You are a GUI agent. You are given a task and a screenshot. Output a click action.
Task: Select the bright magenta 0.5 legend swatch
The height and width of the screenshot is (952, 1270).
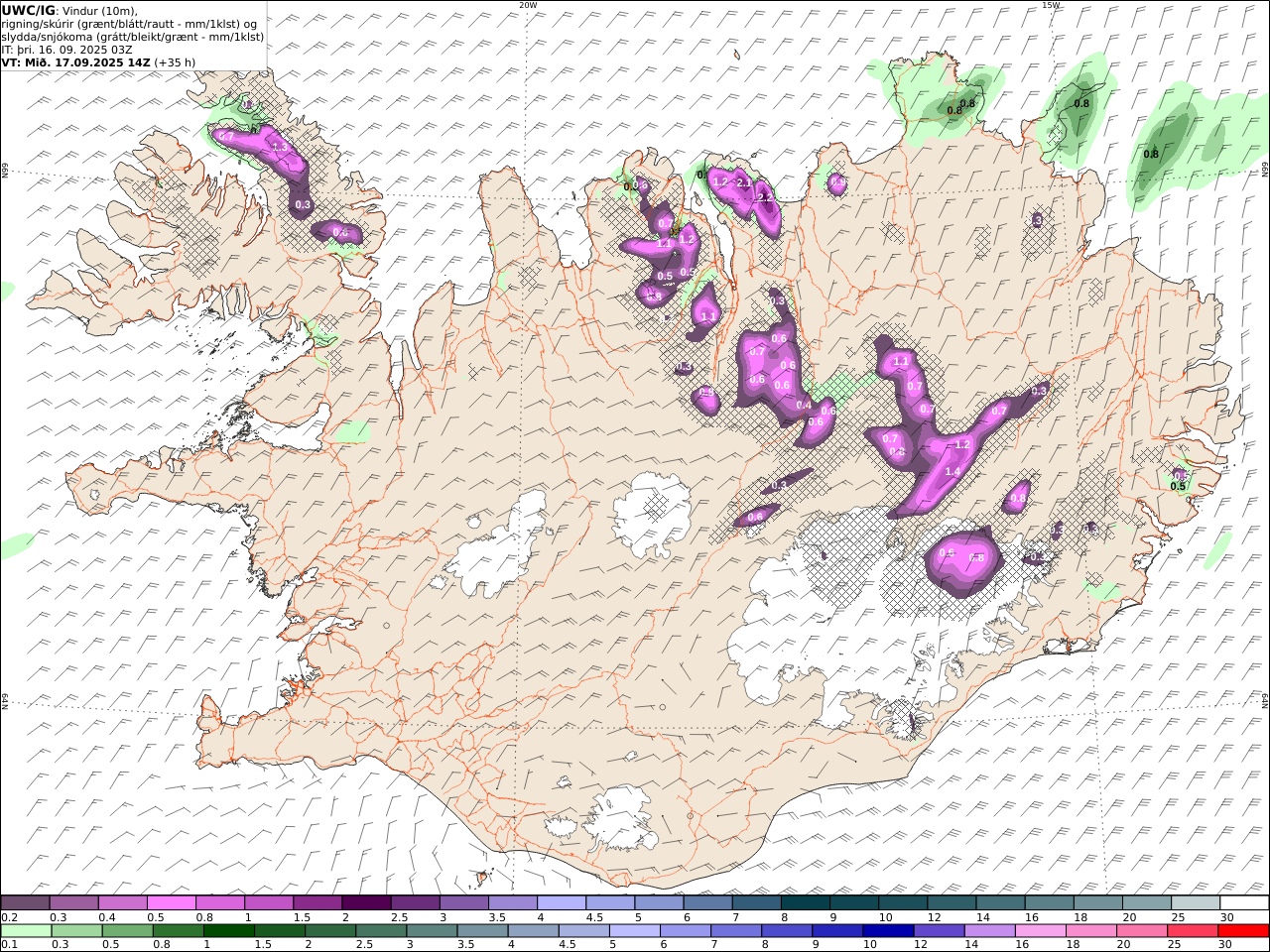[x=172, y=902]
